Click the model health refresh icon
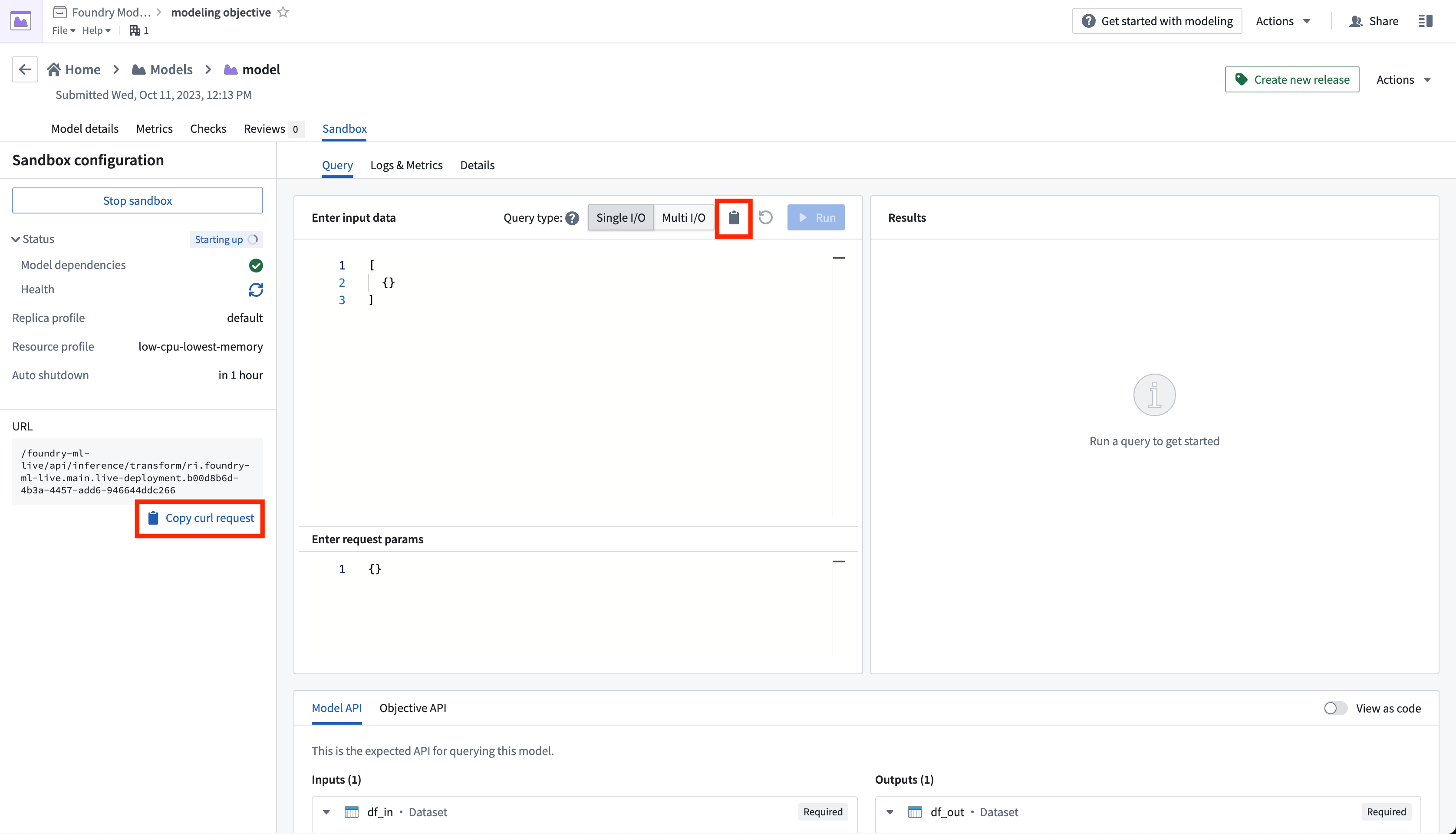This screenshot has height=834, width=1456. click(x=256, y=289)
